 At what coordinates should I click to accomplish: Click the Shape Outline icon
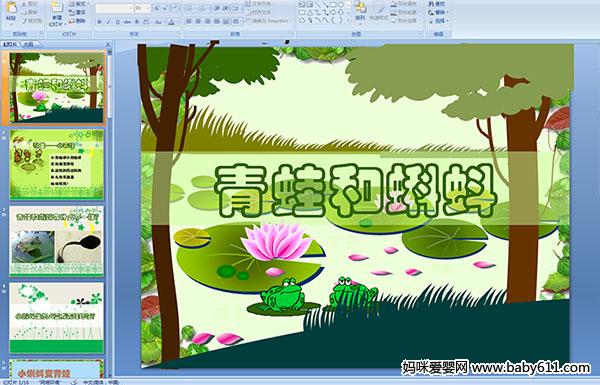point(394,12)
